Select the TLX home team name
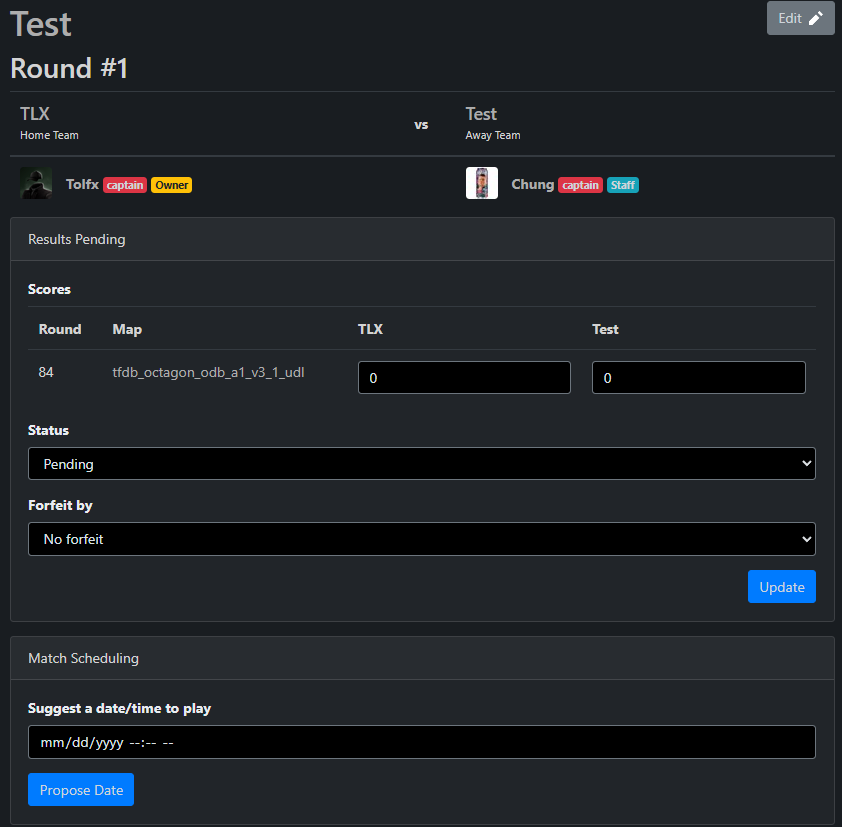Image resolution: width=842 pixels, height=827 pixels. tap(35, 114)
